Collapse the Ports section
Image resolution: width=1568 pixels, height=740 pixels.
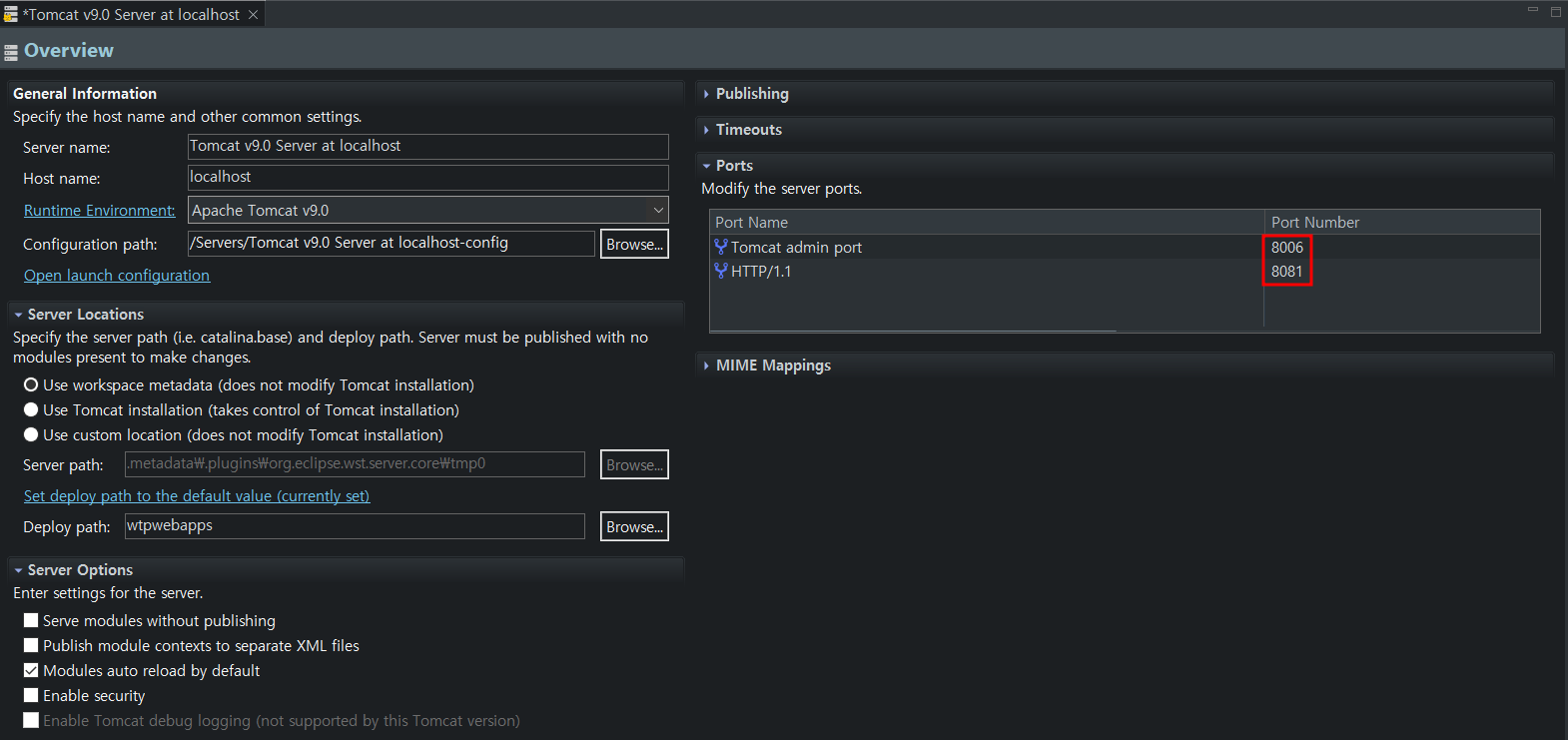click(x=706, y=166)
